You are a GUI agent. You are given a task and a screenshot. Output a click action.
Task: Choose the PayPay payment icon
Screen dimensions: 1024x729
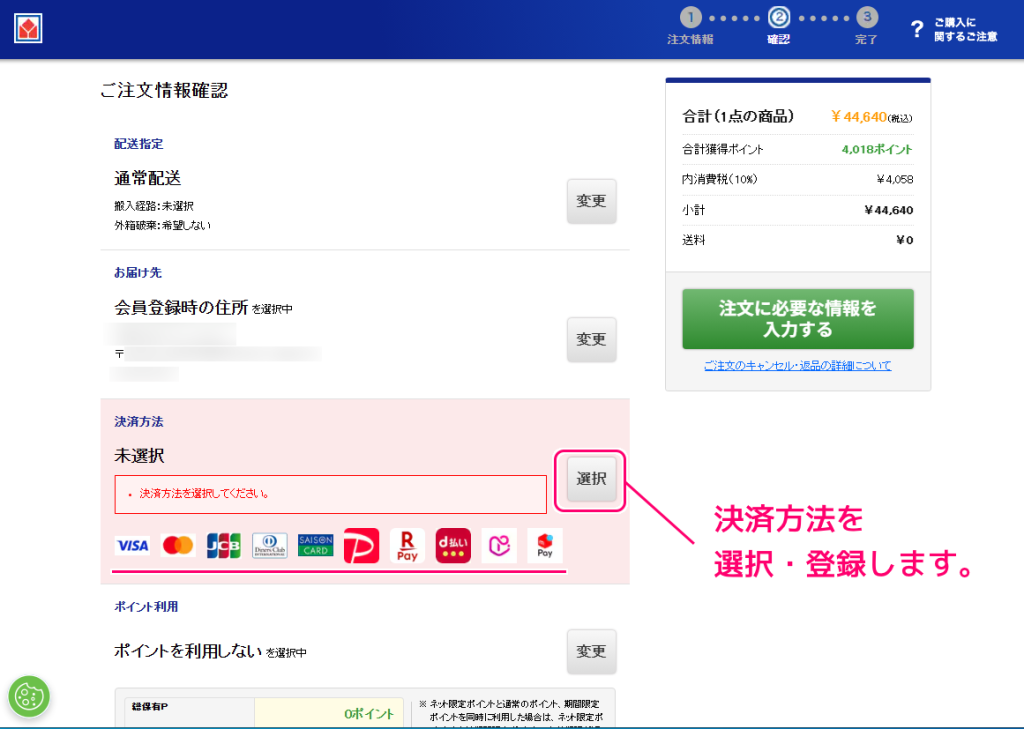click(x=360, y=544)
